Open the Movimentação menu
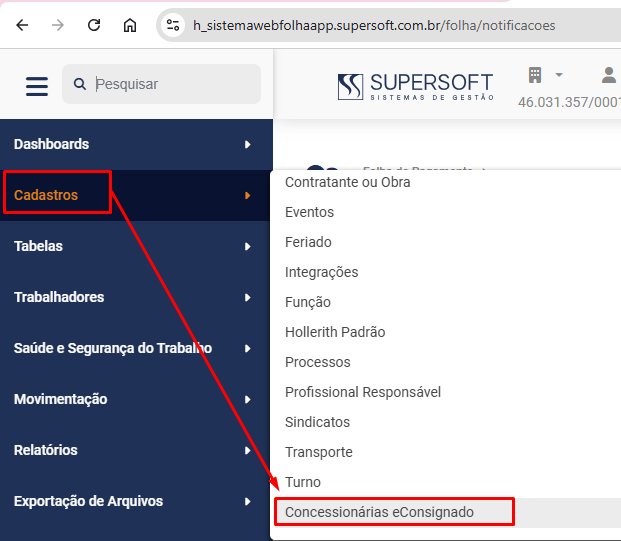Screen dimensions: 621x541 tap(136, 399)
